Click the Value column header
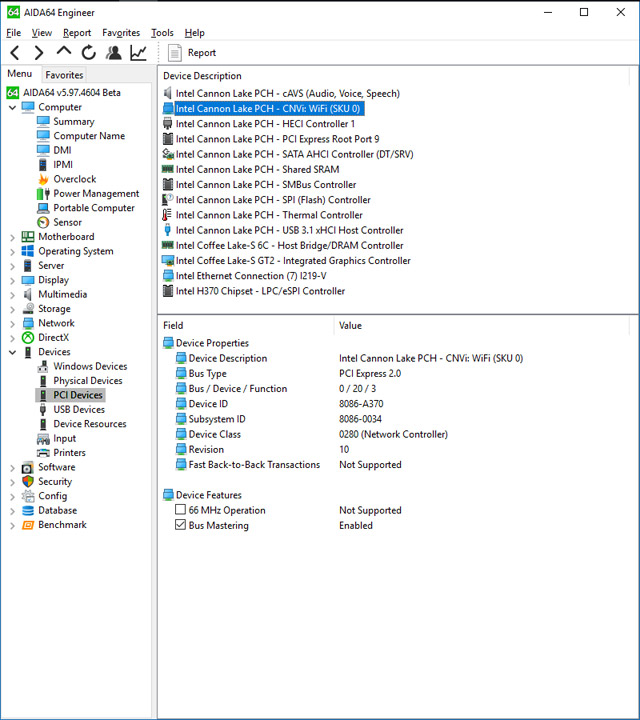This screenshot has height=720, width=640. [350, 326]
